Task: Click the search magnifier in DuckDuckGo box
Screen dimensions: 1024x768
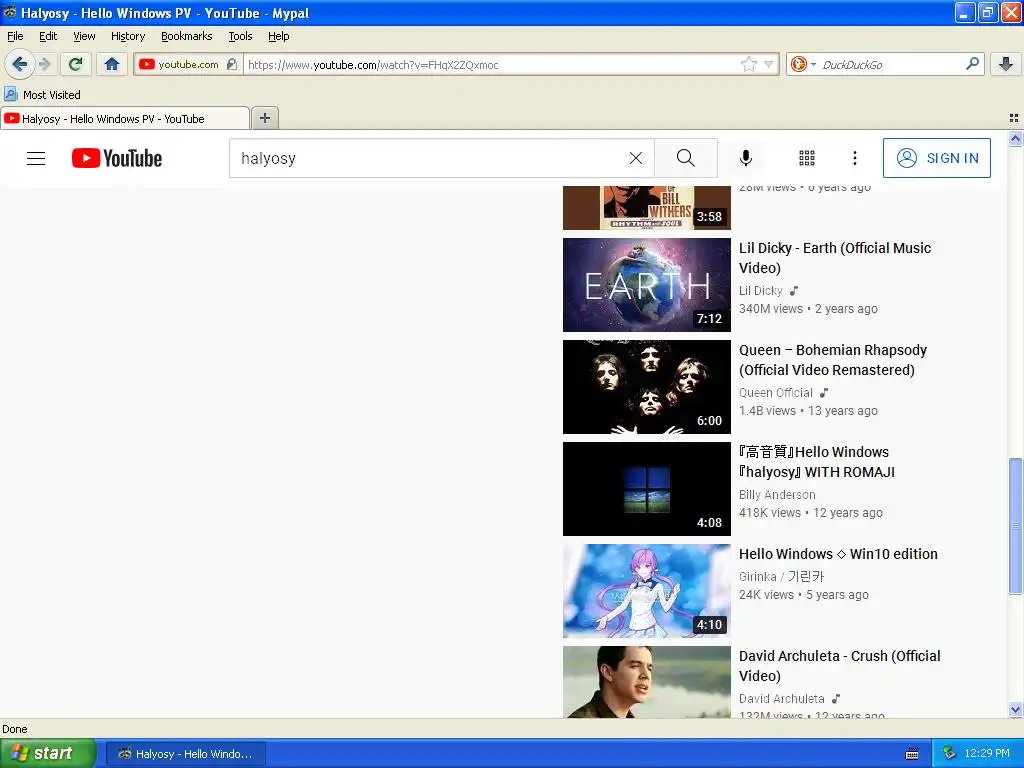Action: (x=972, y=63)
